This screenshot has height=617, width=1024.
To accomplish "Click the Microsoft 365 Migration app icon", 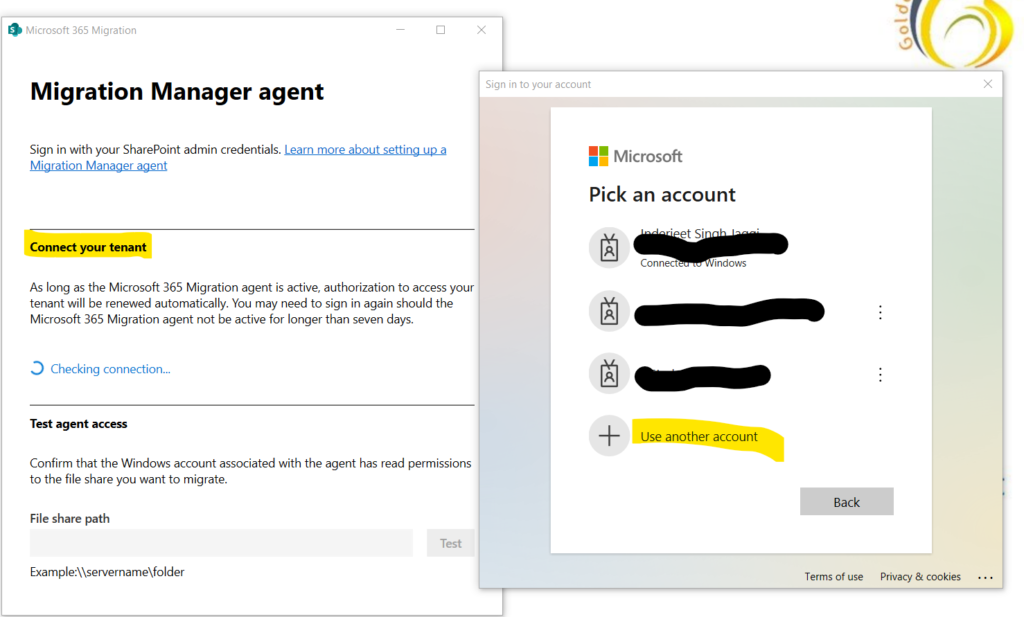I will tap(14, 30).
